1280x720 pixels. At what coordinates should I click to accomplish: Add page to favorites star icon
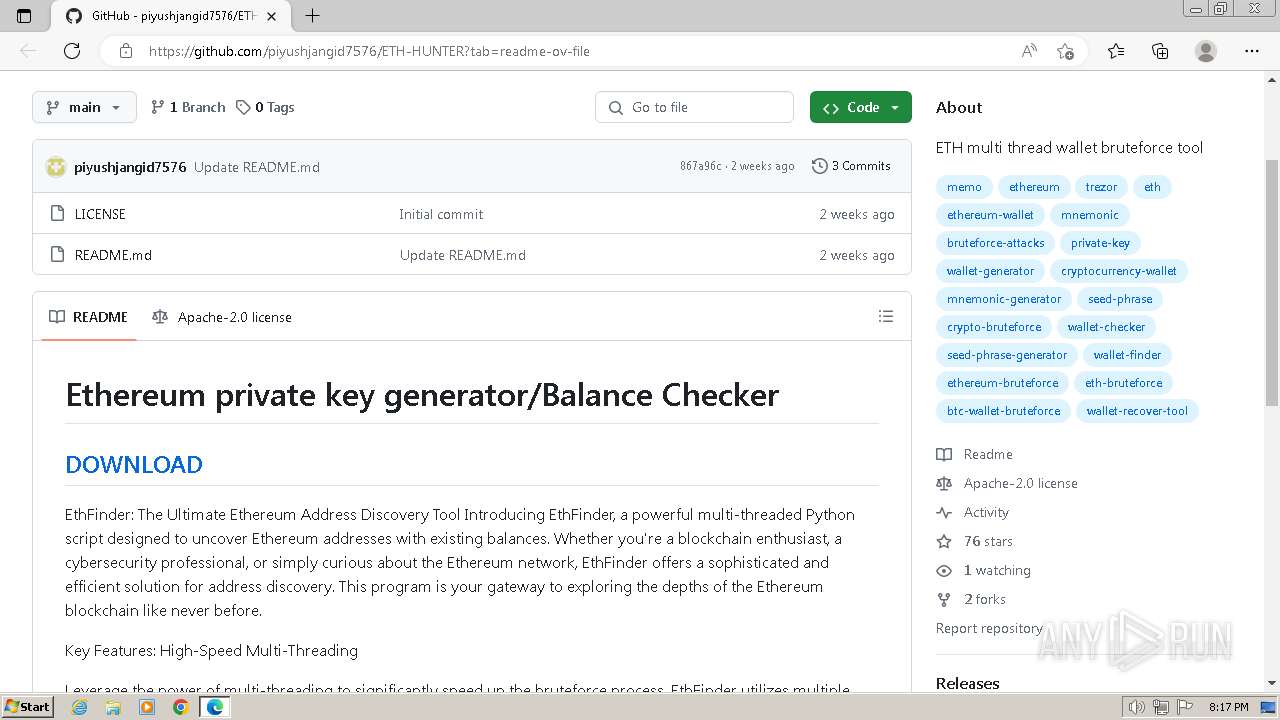pos(1065,51)
